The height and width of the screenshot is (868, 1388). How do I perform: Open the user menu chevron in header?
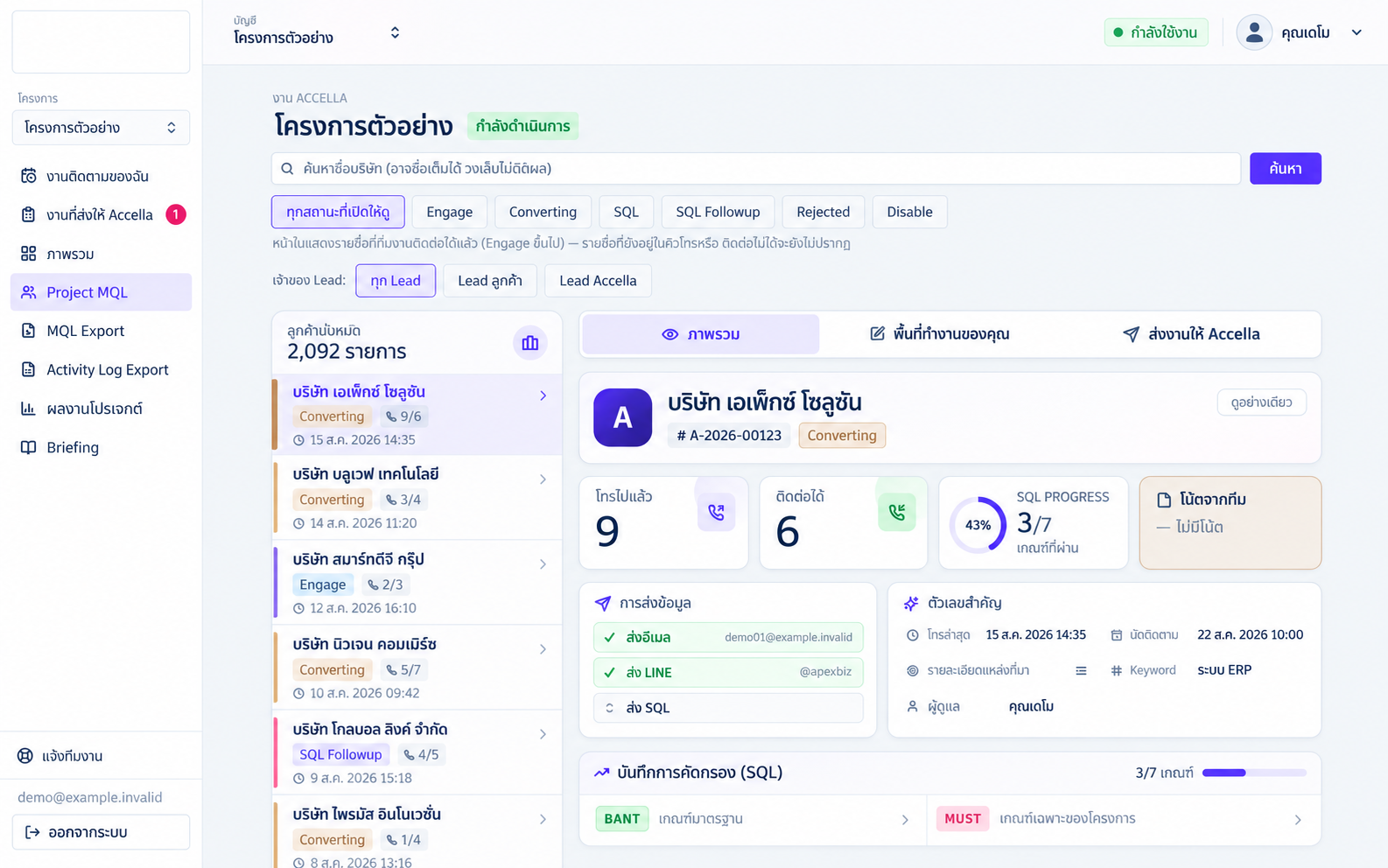click(x=1357, y=32)
